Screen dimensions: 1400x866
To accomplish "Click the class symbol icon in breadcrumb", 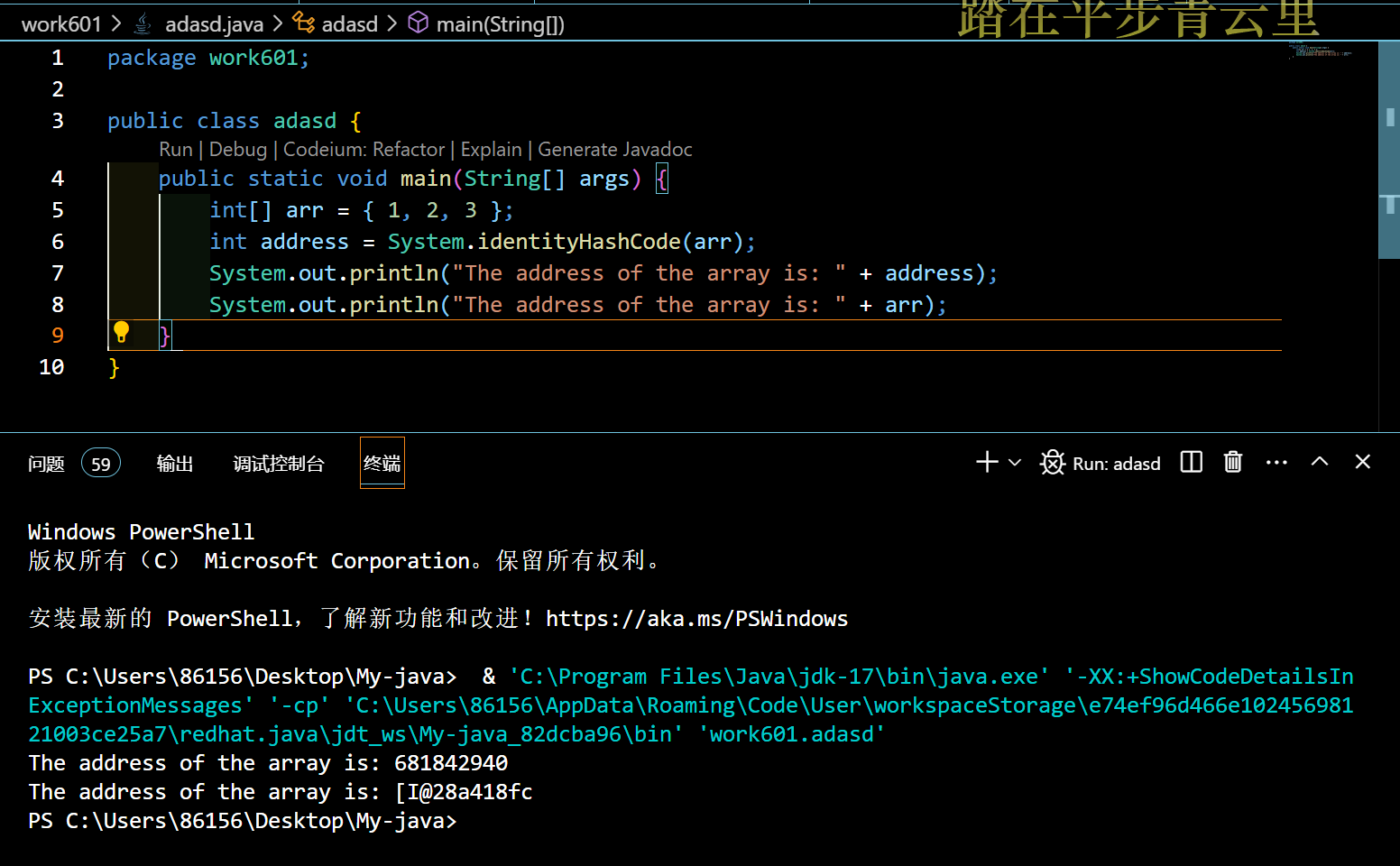I will pos(304,23).
